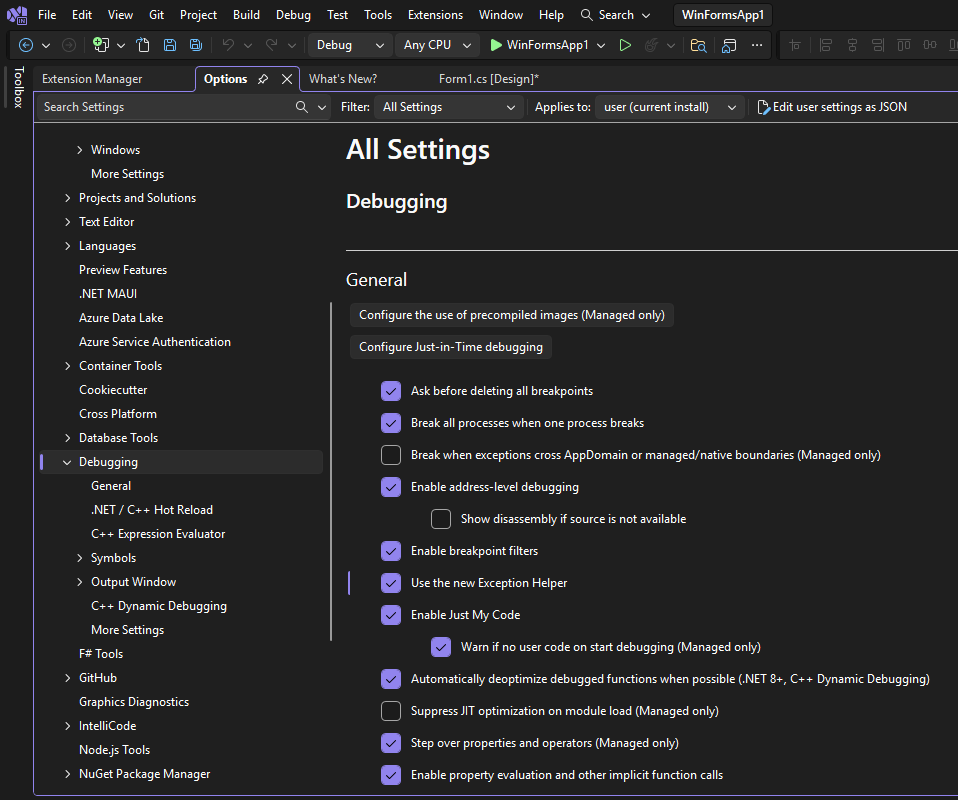The image size is (958, 800).
Task: Click the Hot Reload flame icon
Action: click(652, 45)
